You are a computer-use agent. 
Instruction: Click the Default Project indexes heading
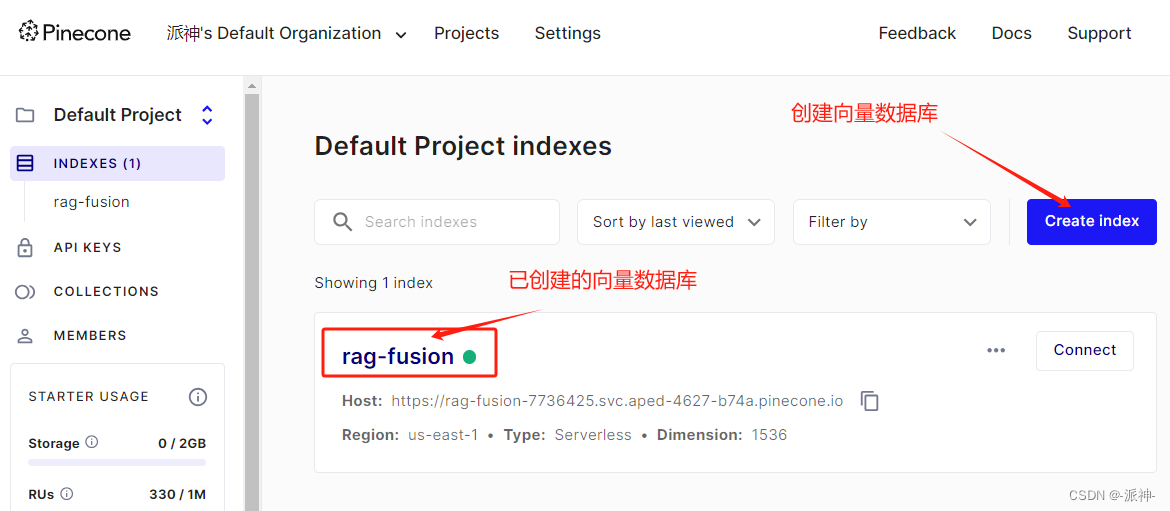click(463, 146)
